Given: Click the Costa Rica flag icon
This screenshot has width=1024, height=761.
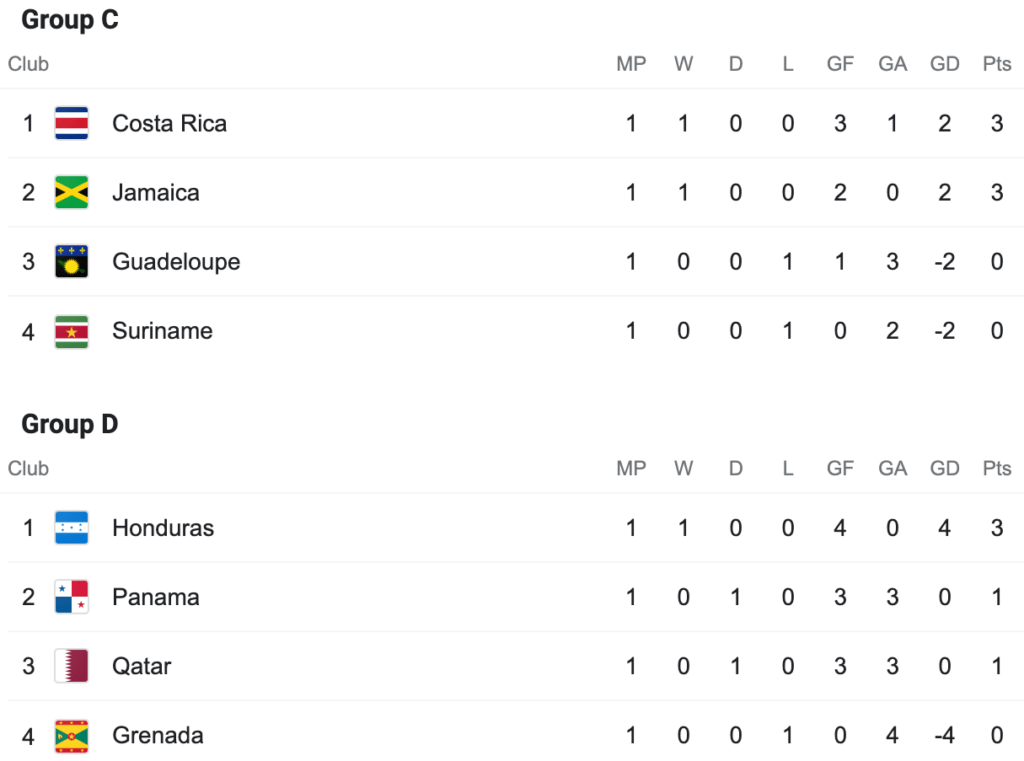Looking at the screenshot, I should [x=72, y=123].
